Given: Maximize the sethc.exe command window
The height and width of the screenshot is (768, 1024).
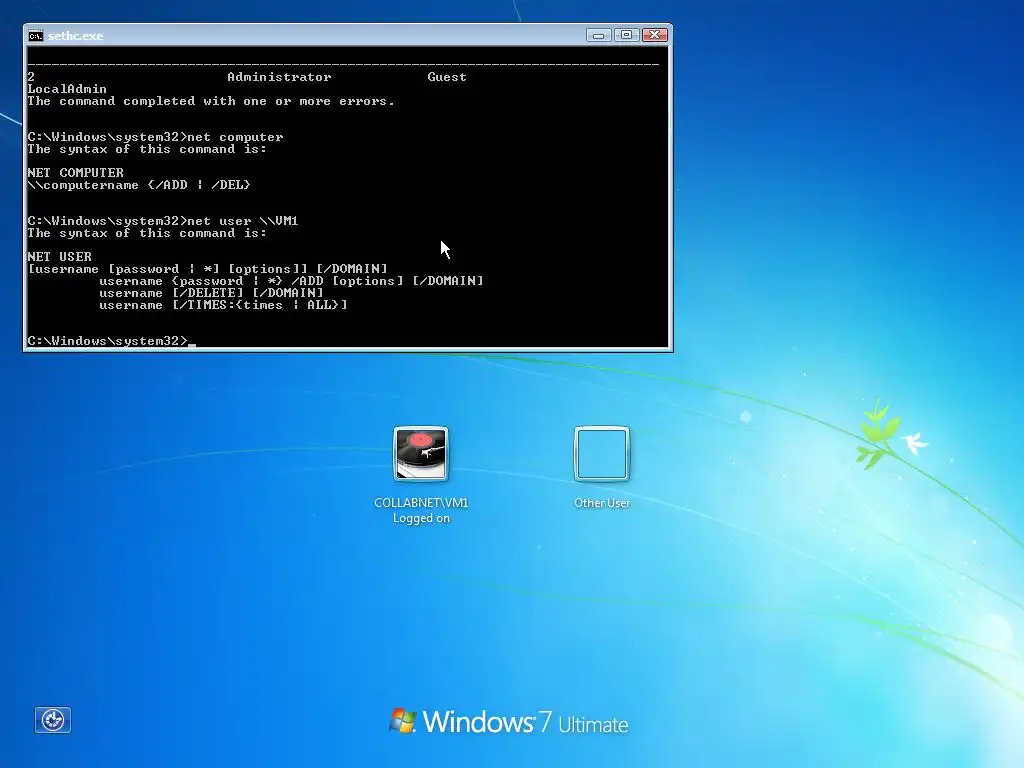Looking at the screenshot, I should [x=626, y=35].
